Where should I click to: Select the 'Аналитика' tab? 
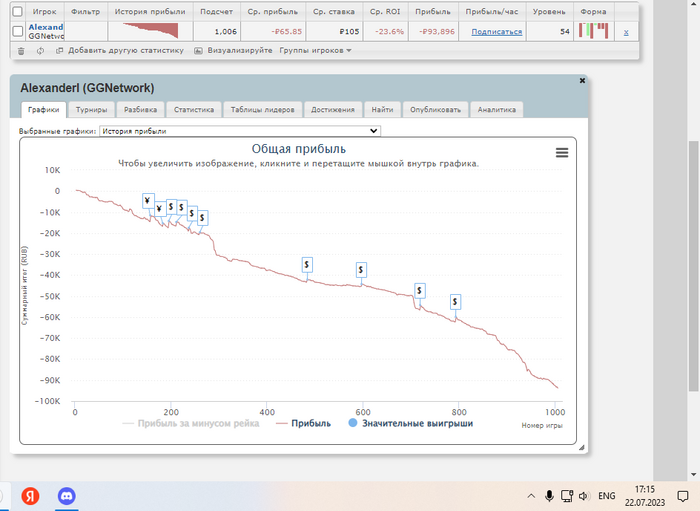click(496, 110)
